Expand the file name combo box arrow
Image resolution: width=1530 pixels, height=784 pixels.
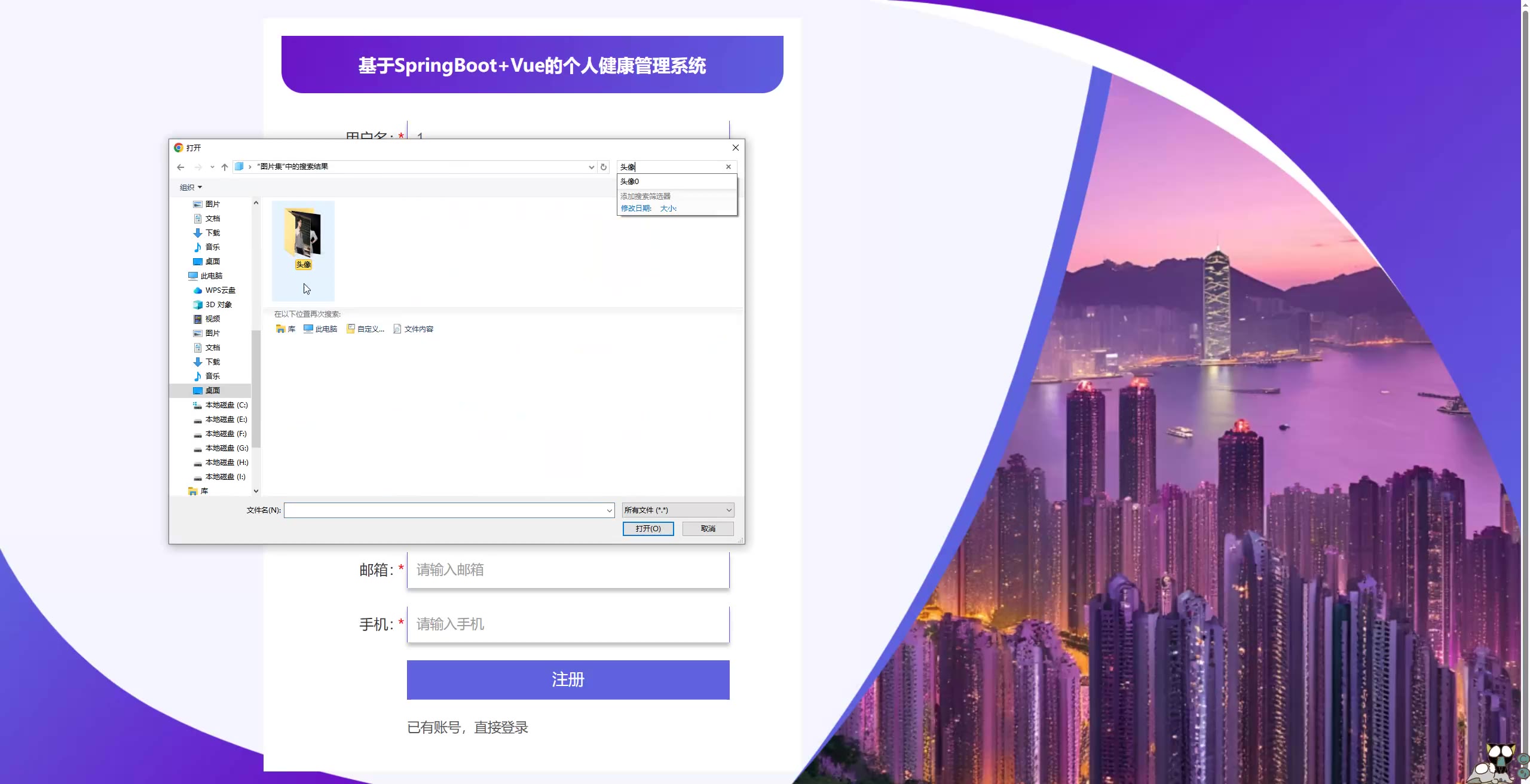point(609,510)
